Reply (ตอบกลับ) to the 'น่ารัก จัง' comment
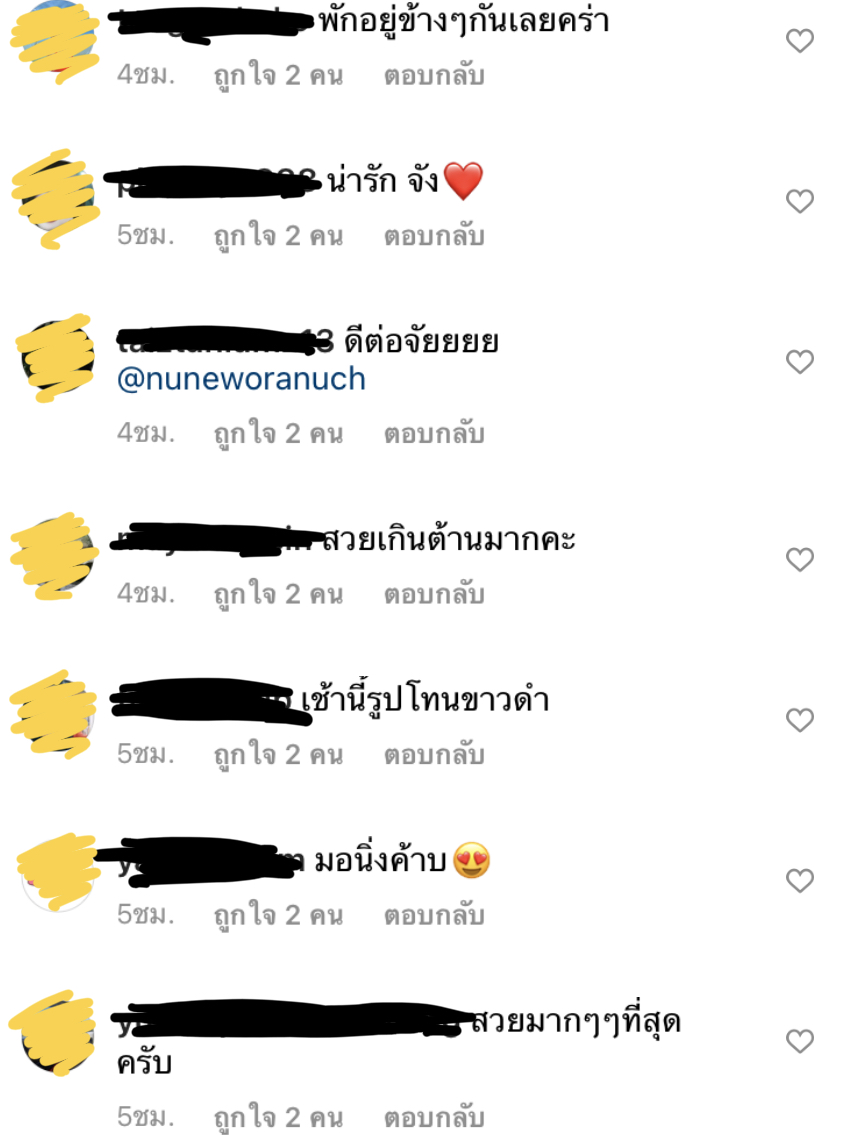The height and width of the screenshot is (1135, 862). [434, 236]
